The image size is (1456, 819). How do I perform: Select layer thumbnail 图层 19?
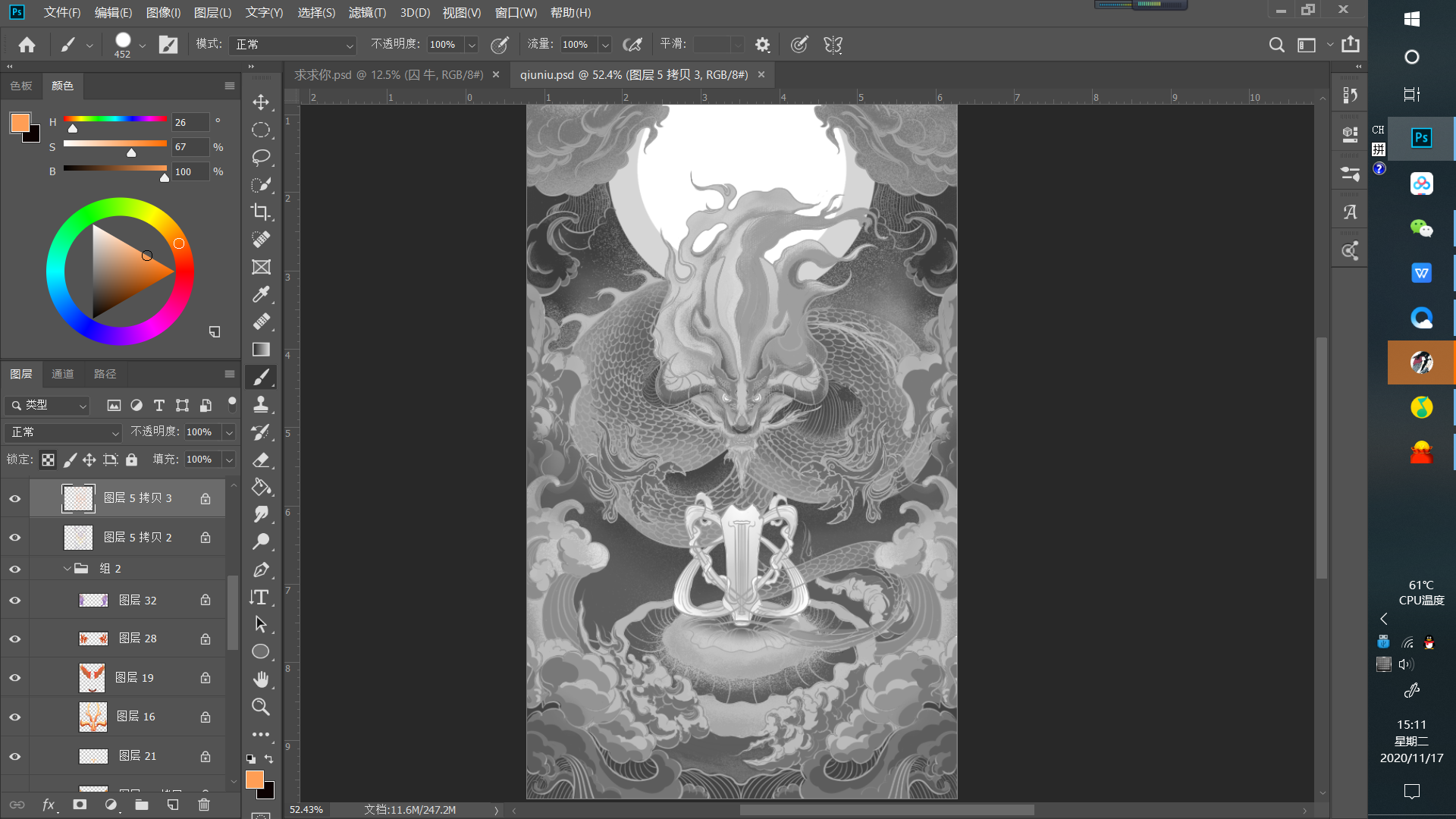point(92,678)
